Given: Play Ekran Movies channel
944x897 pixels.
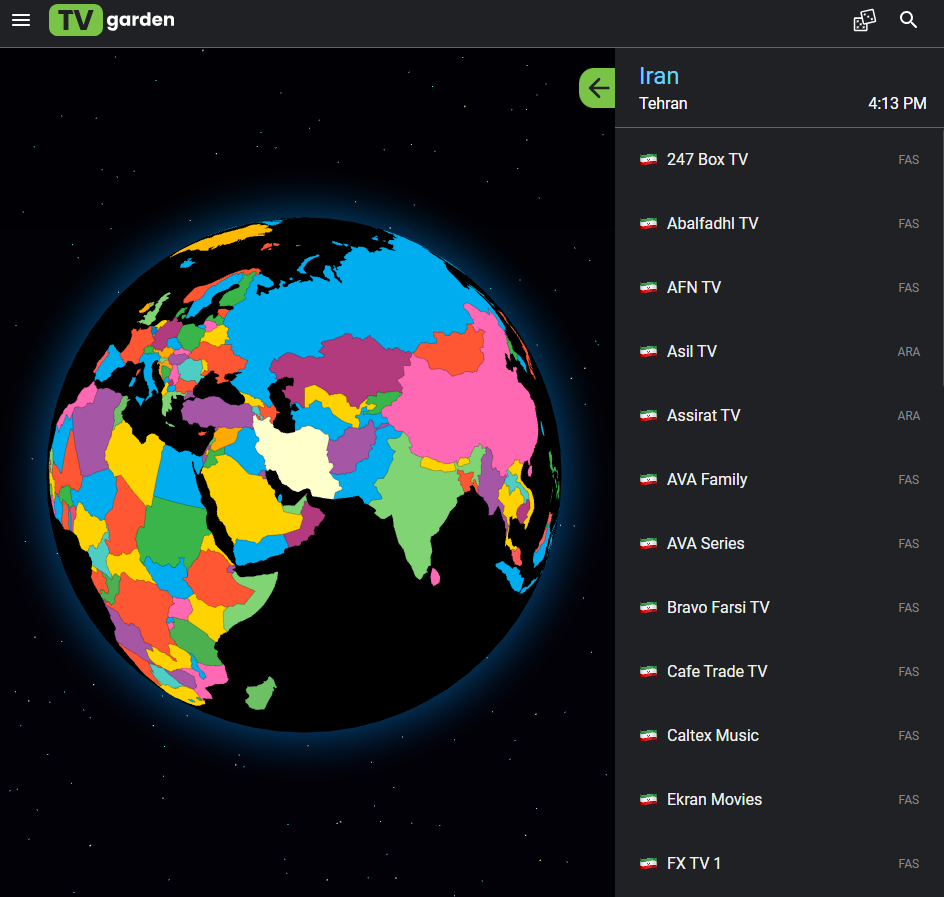Looking at the screenshot, I should tap(778, 799).
